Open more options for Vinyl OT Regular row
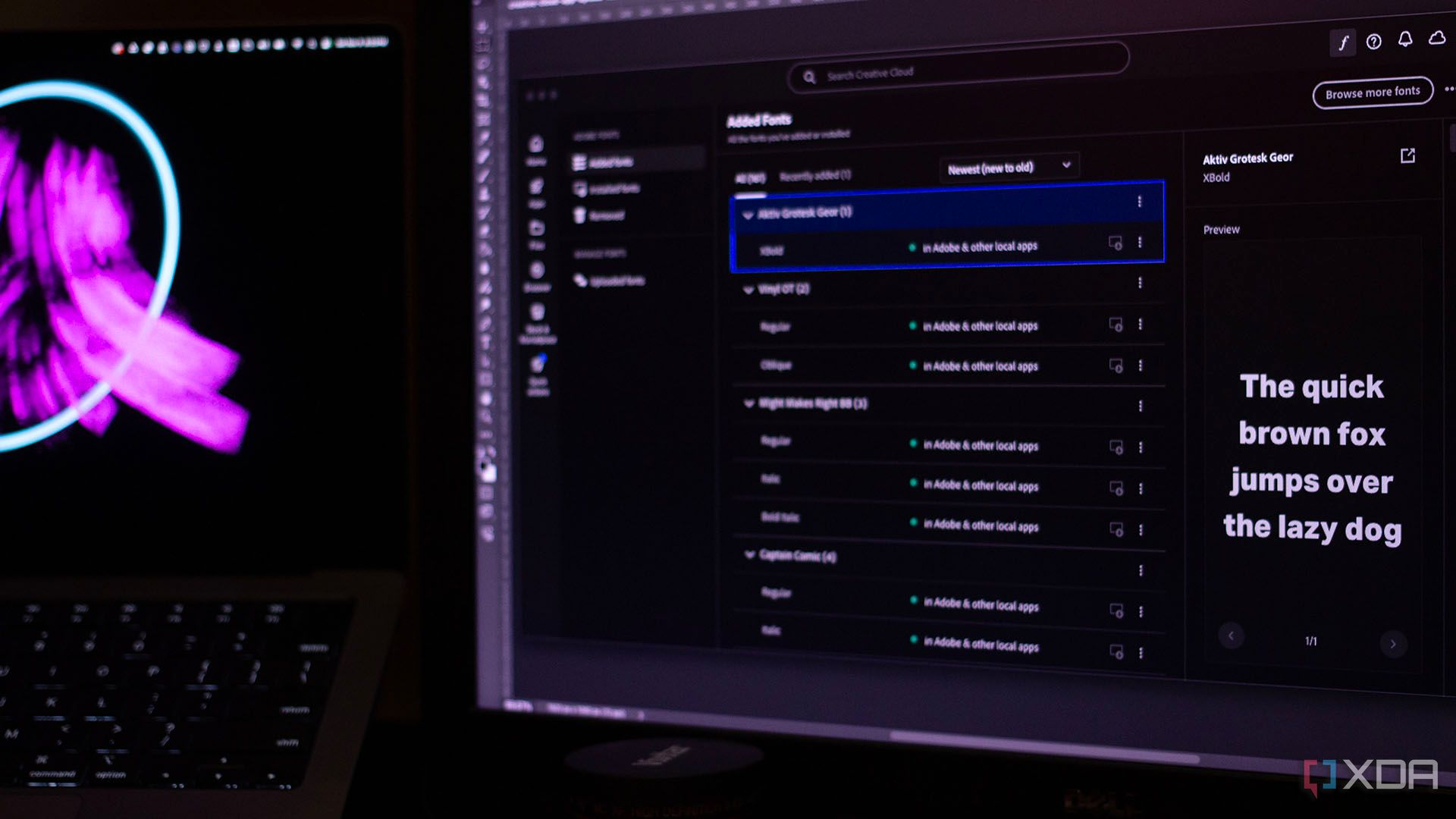 click(x=1140, y=325)
